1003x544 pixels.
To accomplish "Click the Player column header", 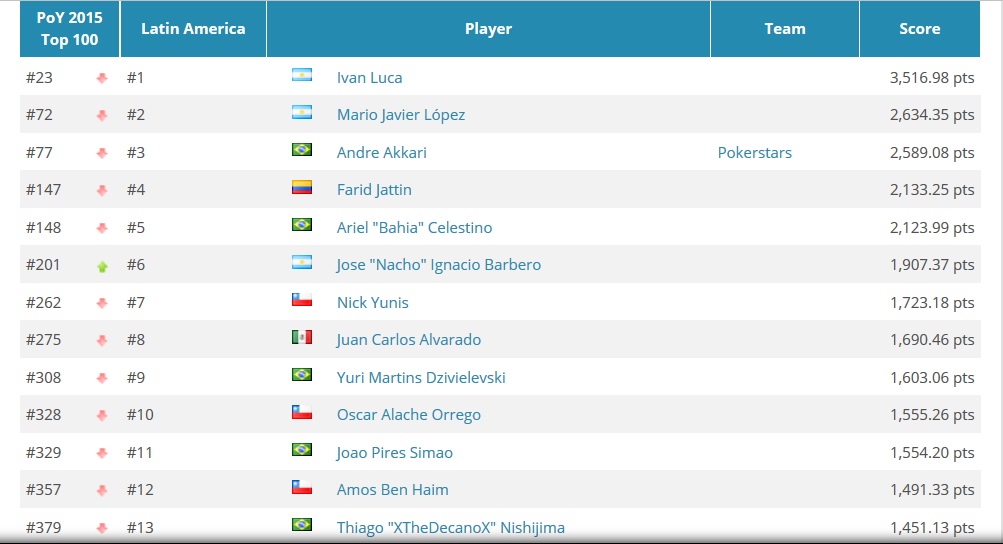I will click(488, 29).
